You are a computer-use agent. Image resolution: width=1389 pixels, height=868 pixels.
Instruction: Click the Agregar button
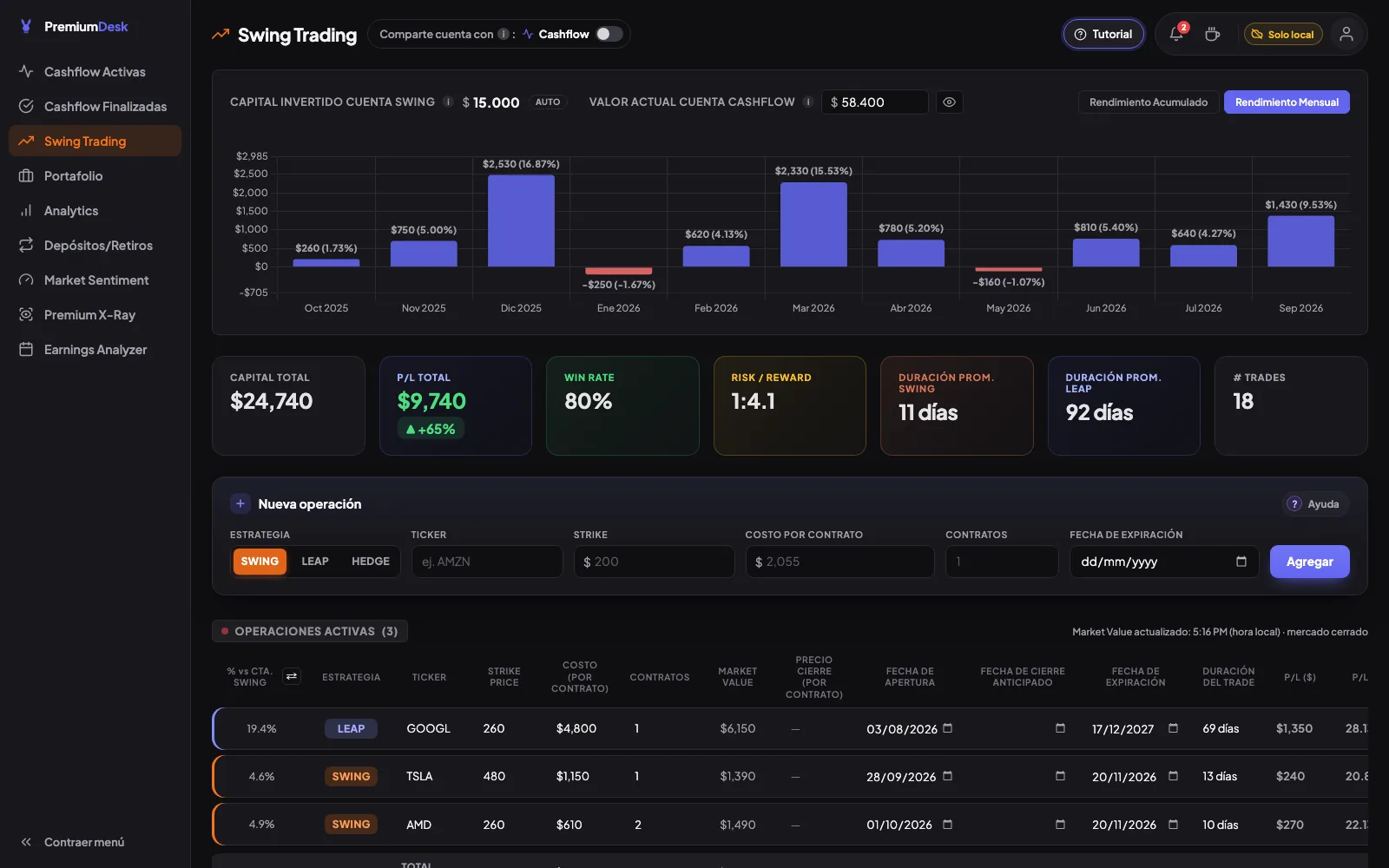click(1309, 562)
